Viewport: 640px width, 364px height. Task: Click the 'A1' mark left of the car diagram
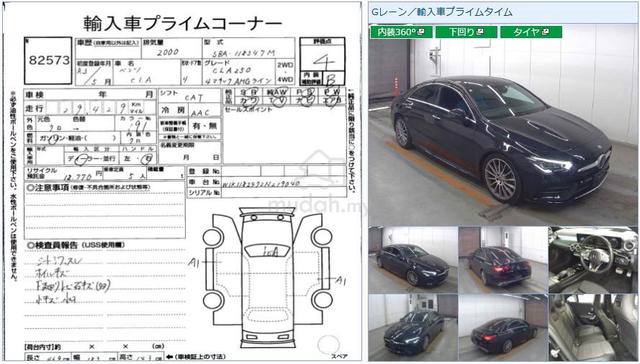click(193, 263)
